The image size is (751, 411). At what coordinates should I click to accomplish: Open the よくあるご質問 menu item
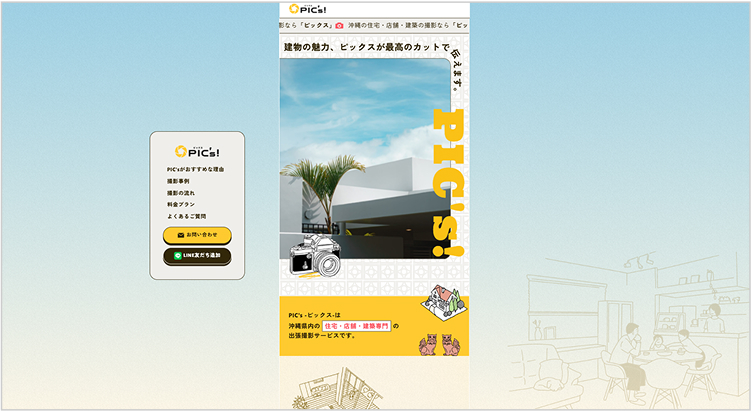[186, 217]
